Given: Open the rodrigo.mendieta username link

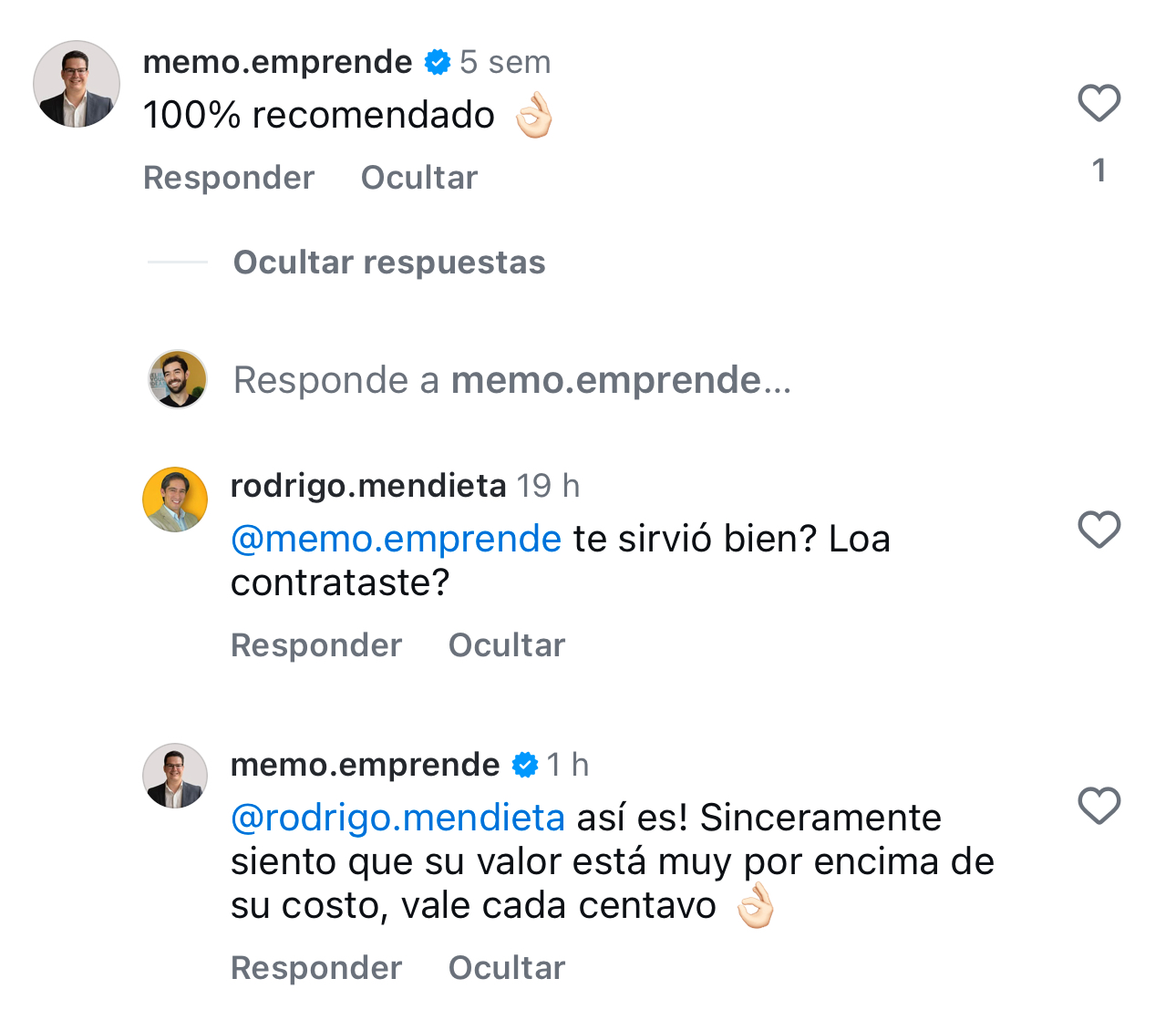Looking at the screenshot, I should (x=368, y=486).
